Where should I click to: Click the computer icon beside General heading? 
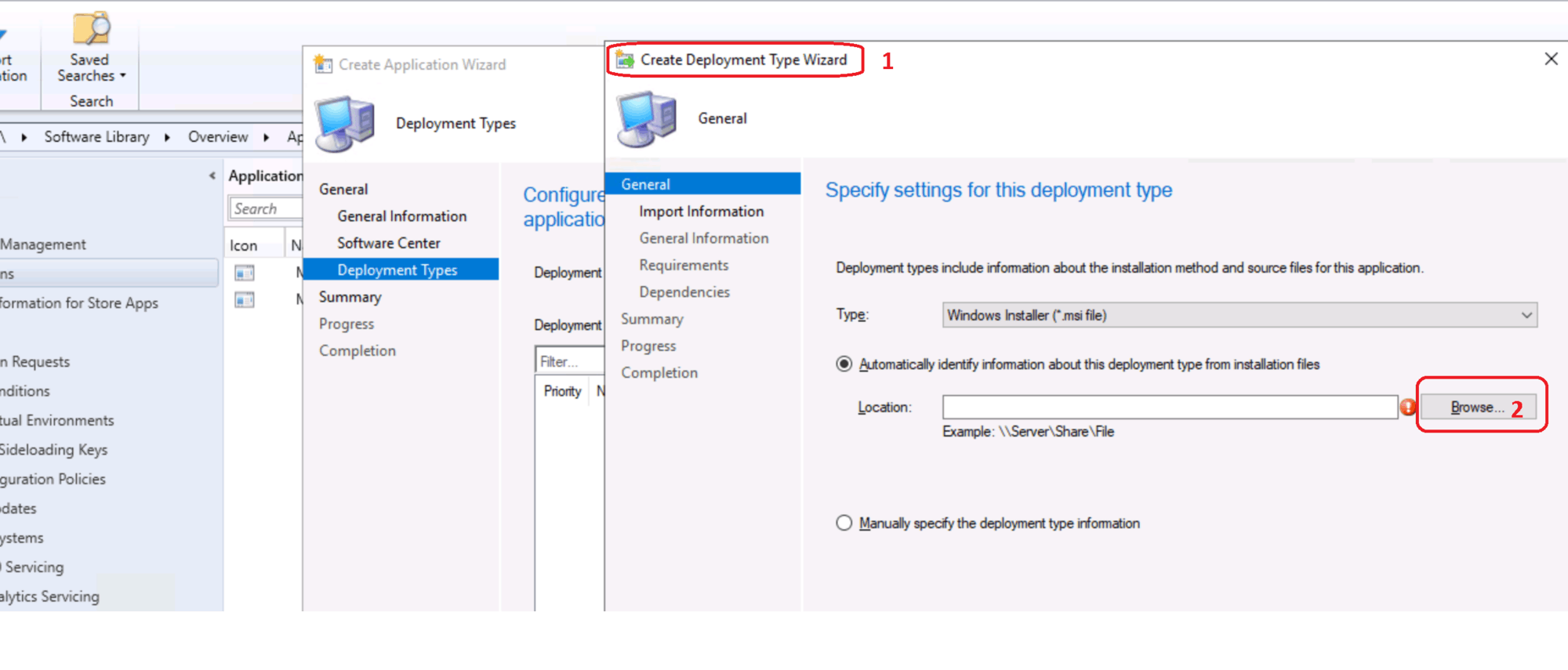647,119
